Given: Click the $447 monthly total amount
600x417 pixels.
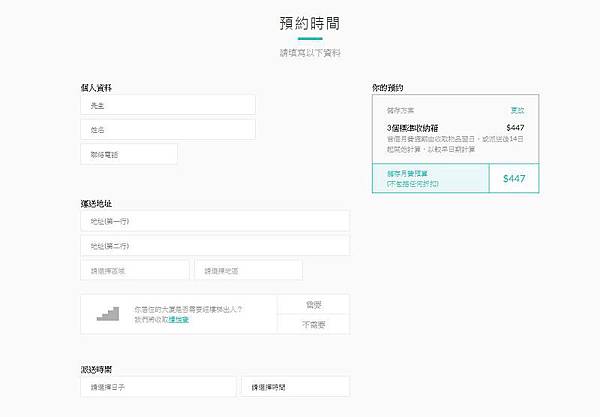Looking at the screenshot, I should (514, 178).
